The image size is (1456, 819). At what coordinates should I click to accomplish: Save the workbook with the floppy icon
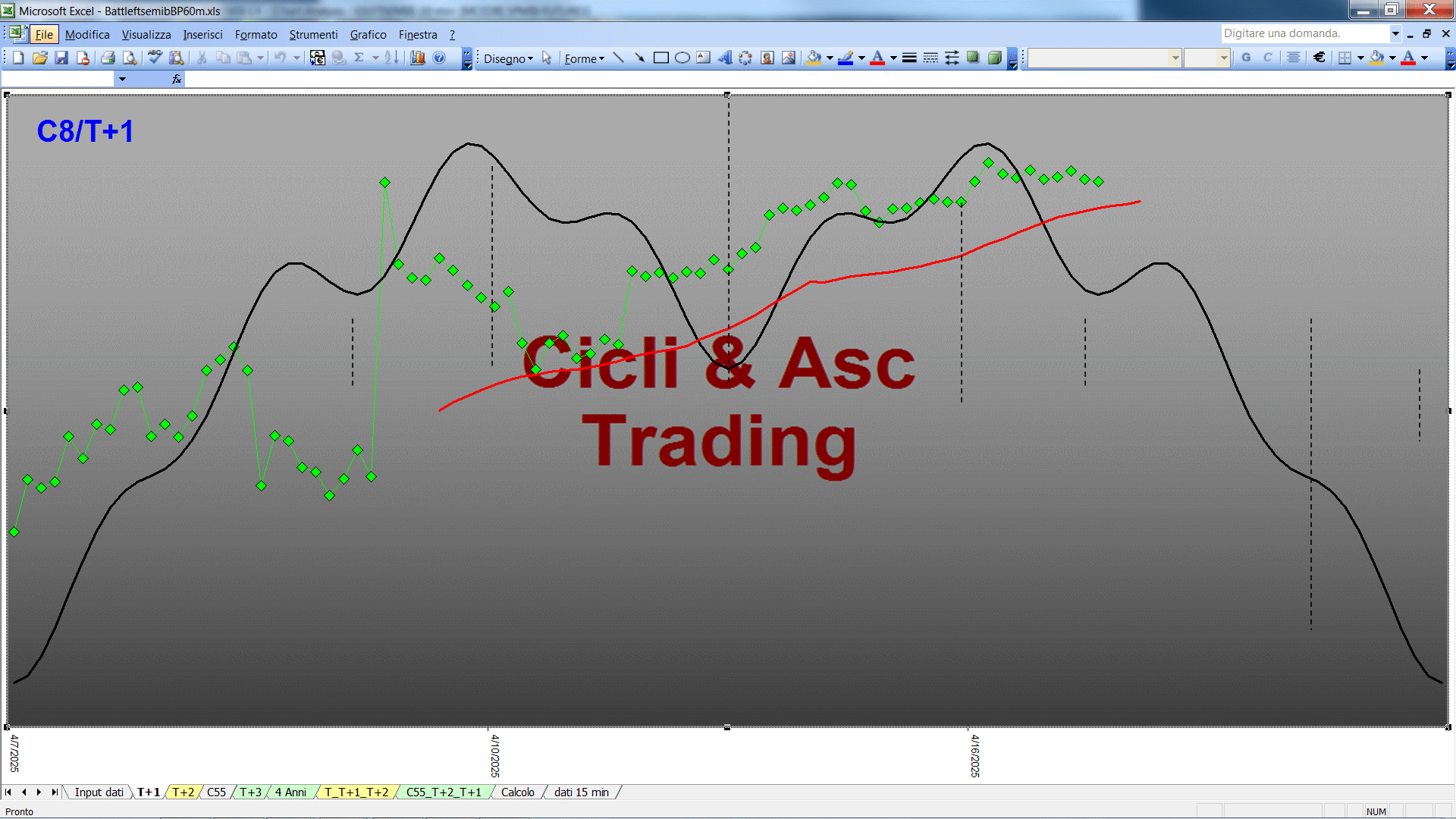coord(61,58)
